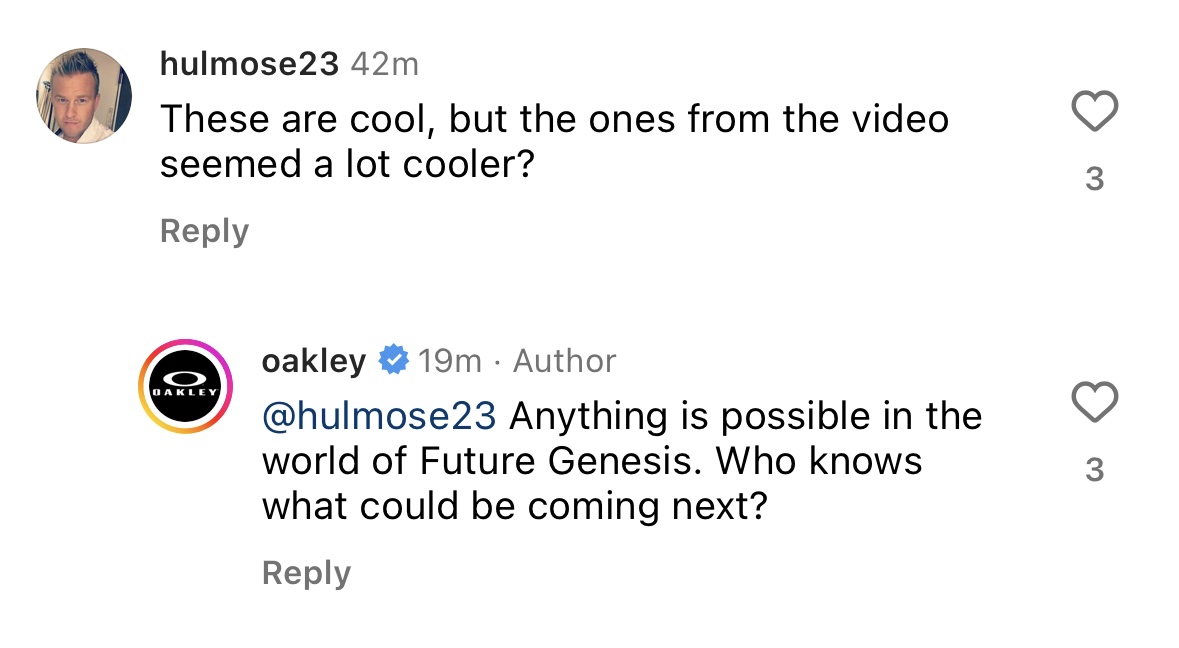
Task: Like hulmose23's comment with the heart
Action: click(x=1094, y=111)
